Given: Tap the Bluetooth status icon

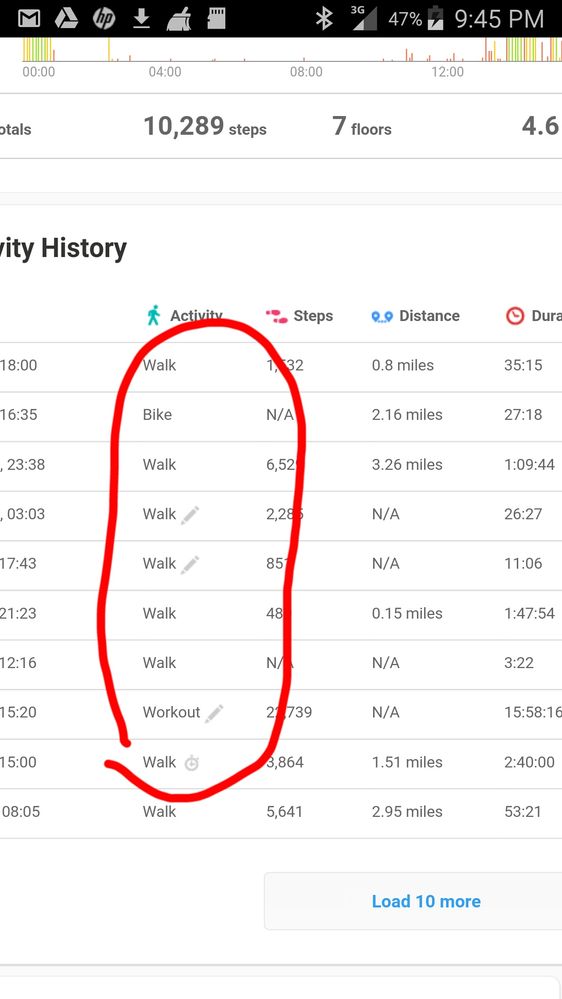Looking at the screenshot, I should point(324,19).
